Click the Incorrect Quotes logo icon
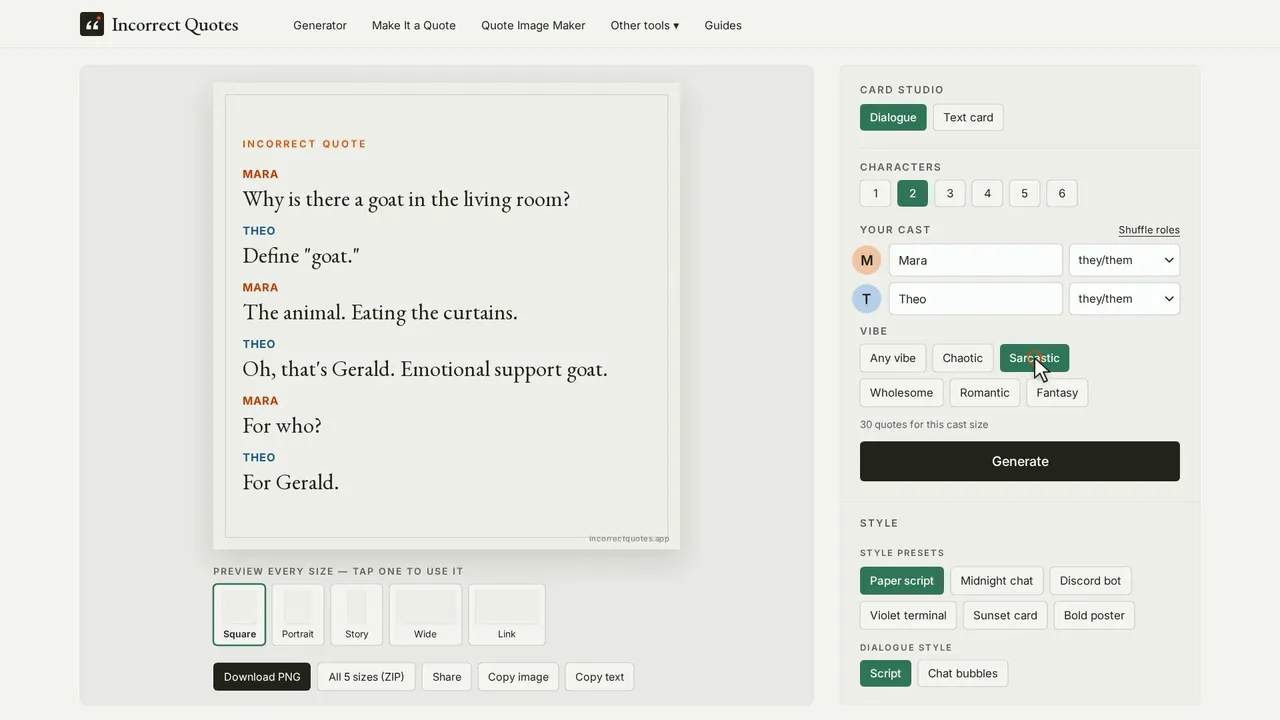 [x=92, y=24]
